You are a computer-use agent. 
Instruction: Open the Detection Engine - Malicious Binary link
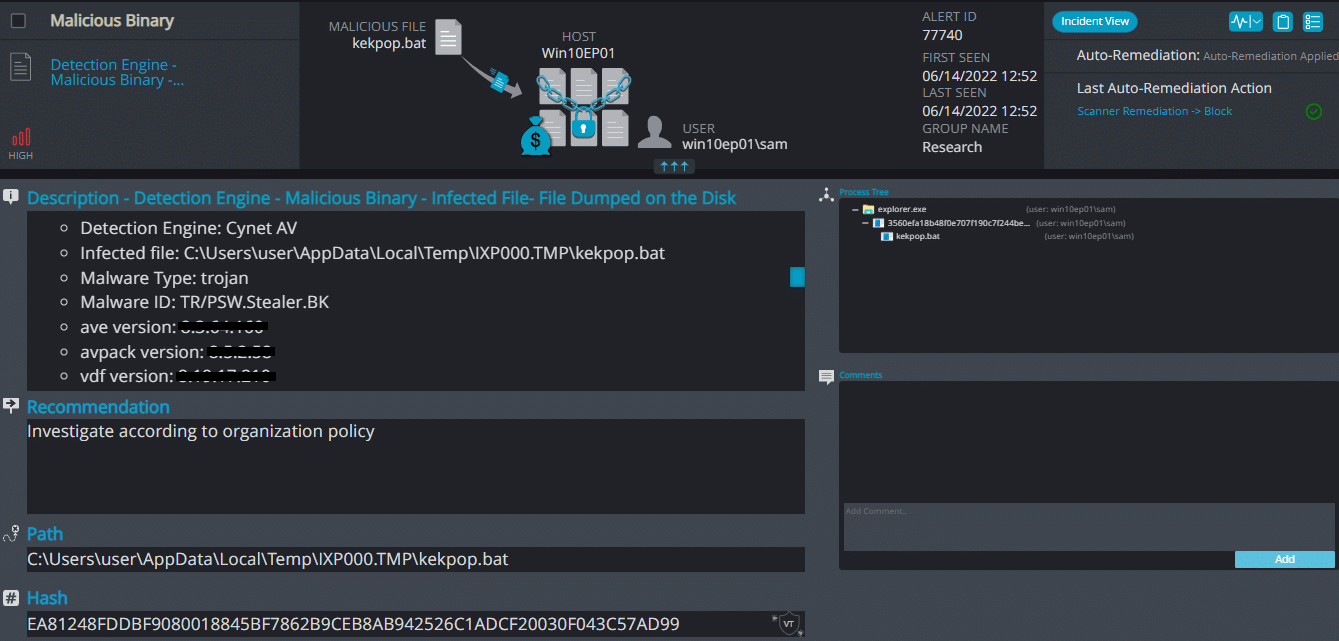pyautogui.click(x=118, y=72)
